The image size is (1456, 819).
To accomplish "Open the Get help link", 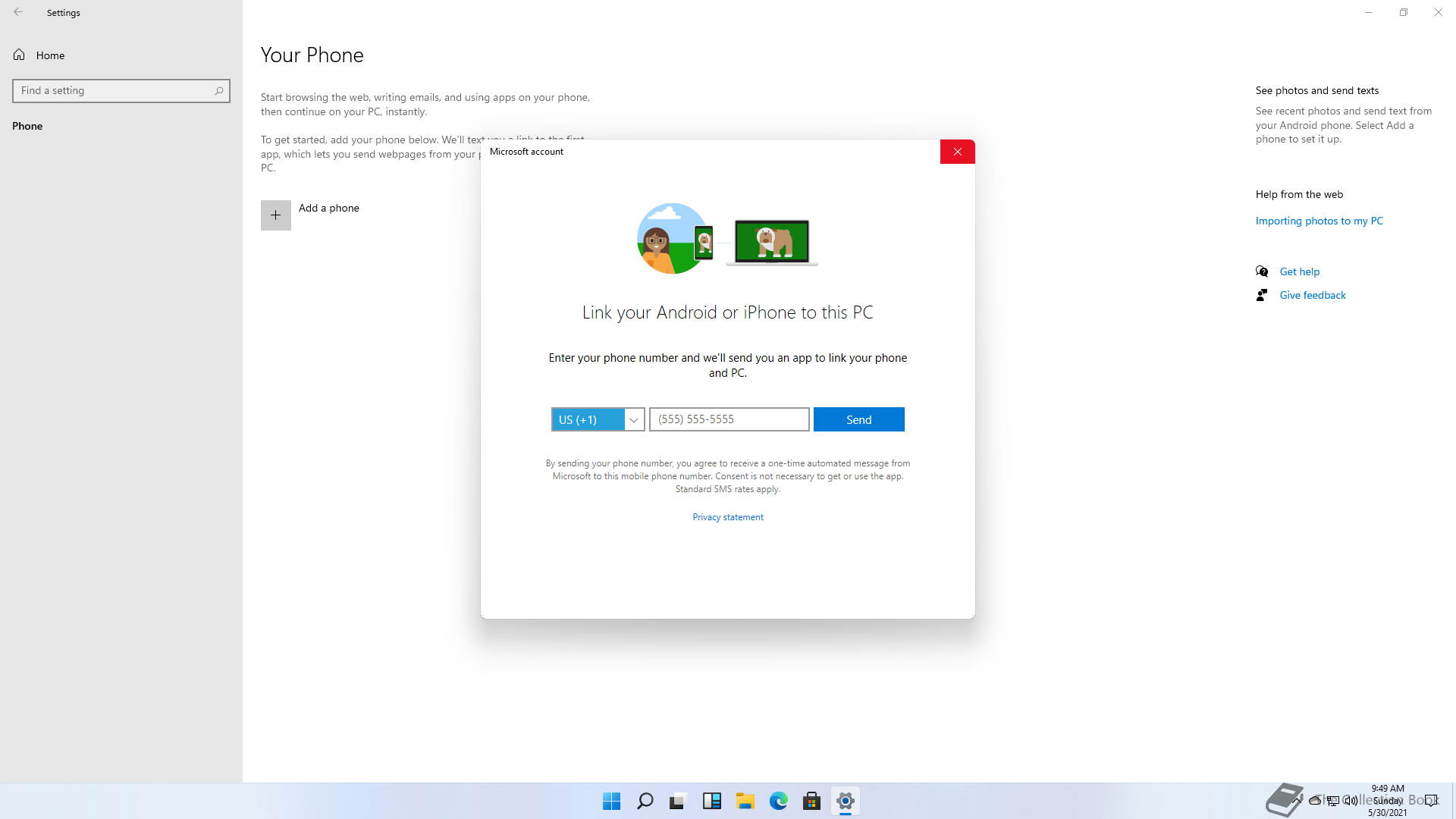I will point(1300,271).
